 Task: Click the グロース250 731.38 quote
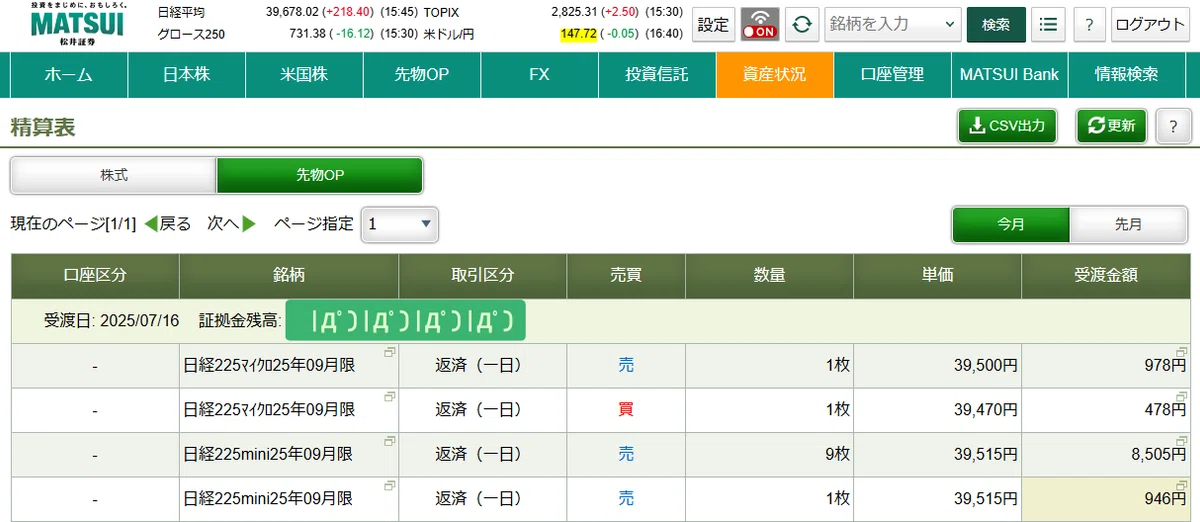307,34
